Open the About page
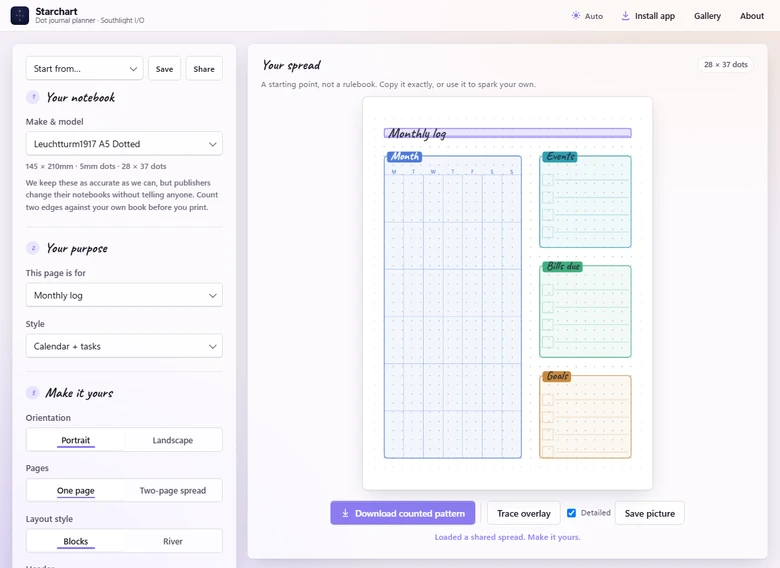Screen dimensions: 780x568 pos(752,16)
